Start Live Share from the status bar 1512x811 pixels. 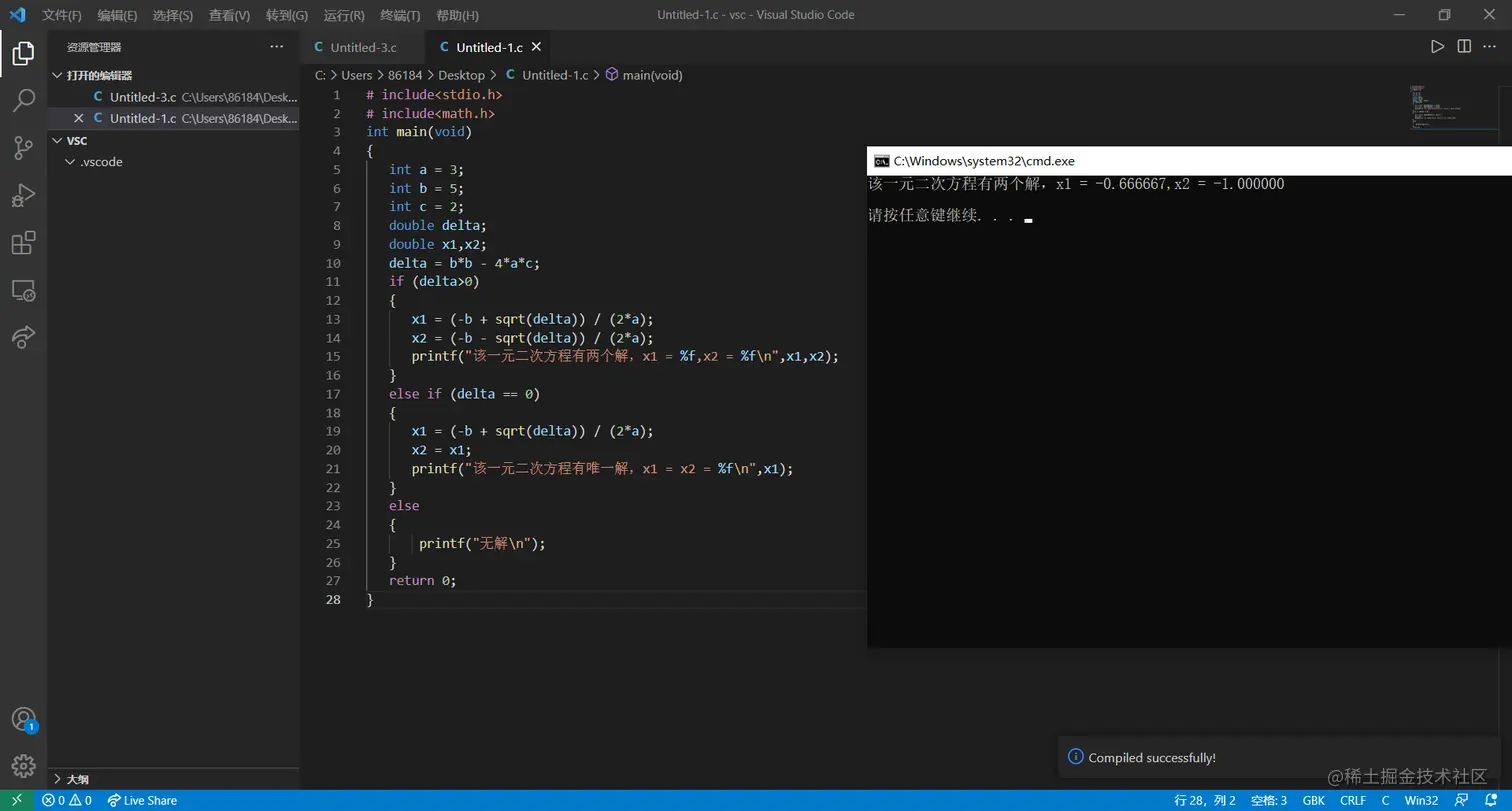tap(142, 800)
